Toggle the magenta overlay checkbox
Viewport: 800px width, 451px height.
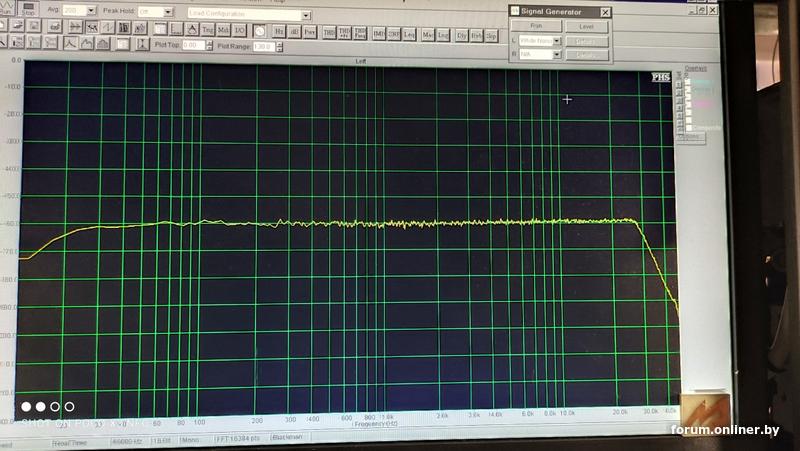pos(689,104)
